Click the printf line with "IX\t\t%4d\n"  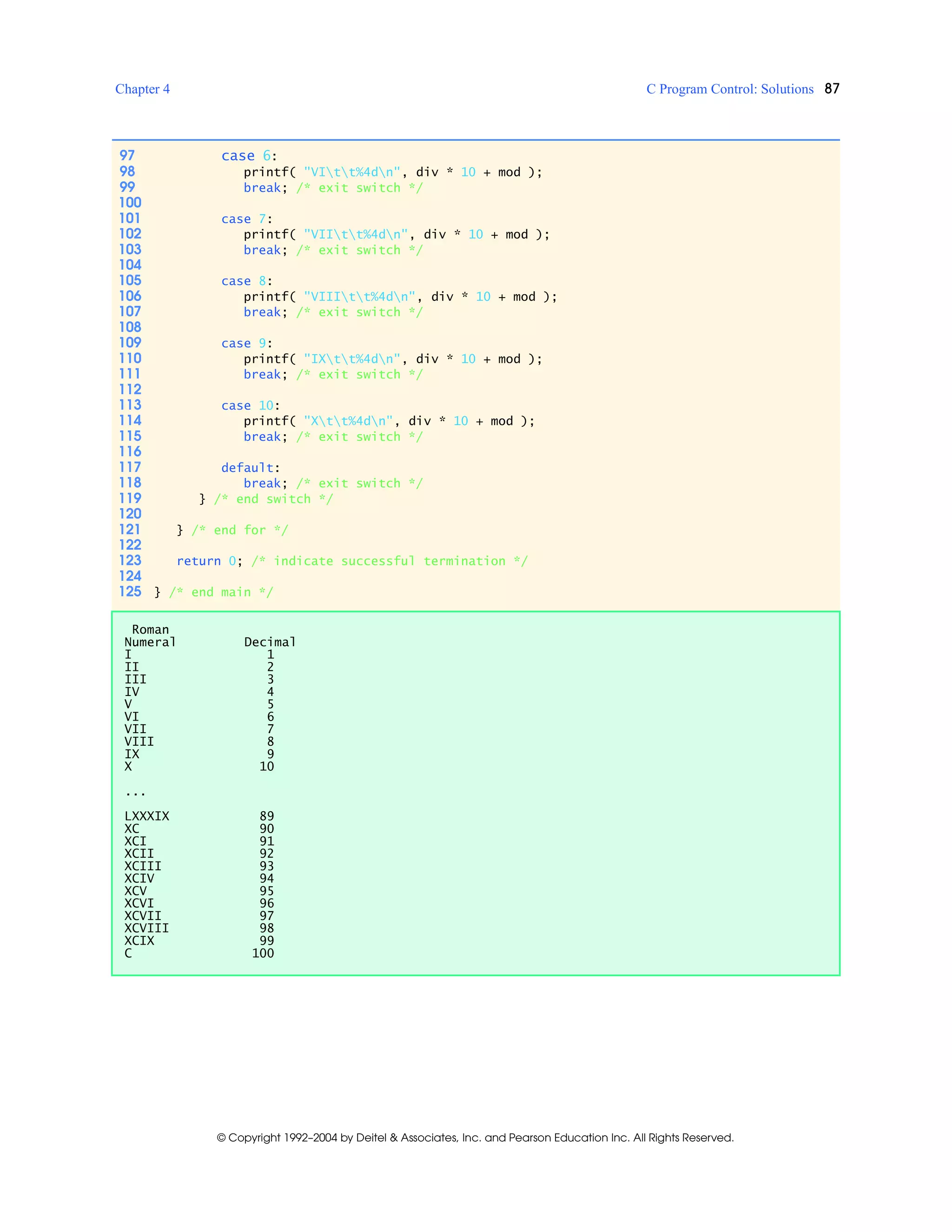(392, 359)
